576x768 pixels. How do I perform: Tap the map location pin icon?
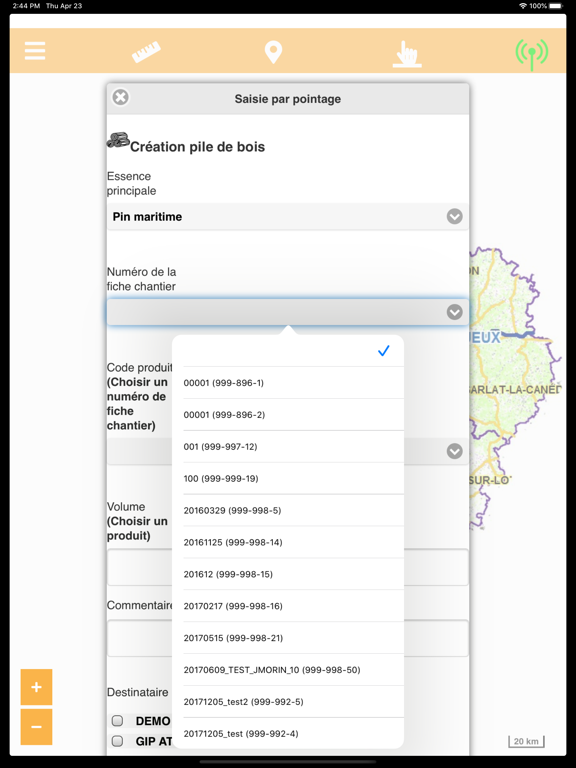coord(273,52)
